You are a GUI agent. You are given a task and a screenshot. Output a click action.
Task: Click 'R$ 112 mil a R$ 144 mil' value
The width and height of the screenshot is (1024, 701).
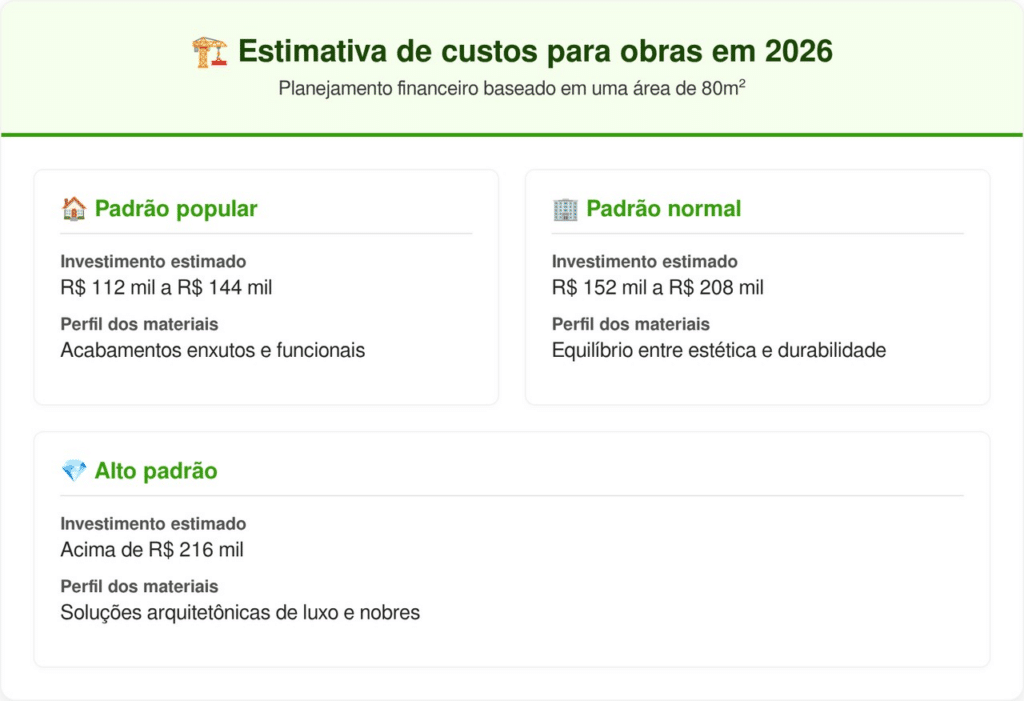click(166, 288)
